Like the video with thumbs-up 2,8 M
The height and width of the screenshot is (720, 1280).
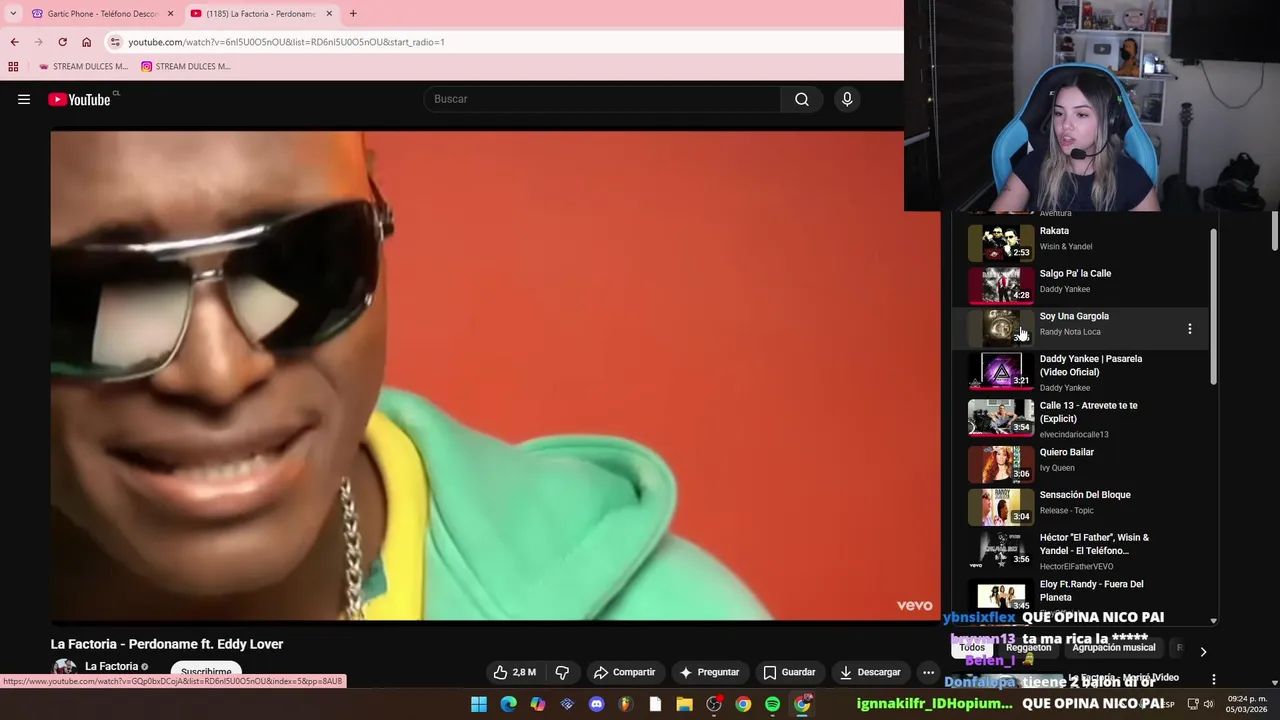tap(516, 672)
